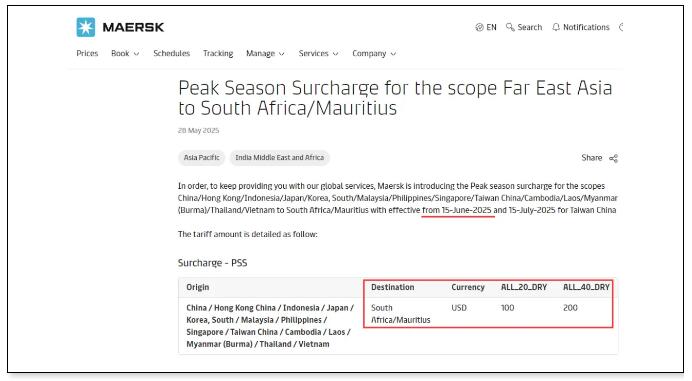This screenshot has height=381, width=692.
Task: Click the share network icon
Action: tap(613, 158)
